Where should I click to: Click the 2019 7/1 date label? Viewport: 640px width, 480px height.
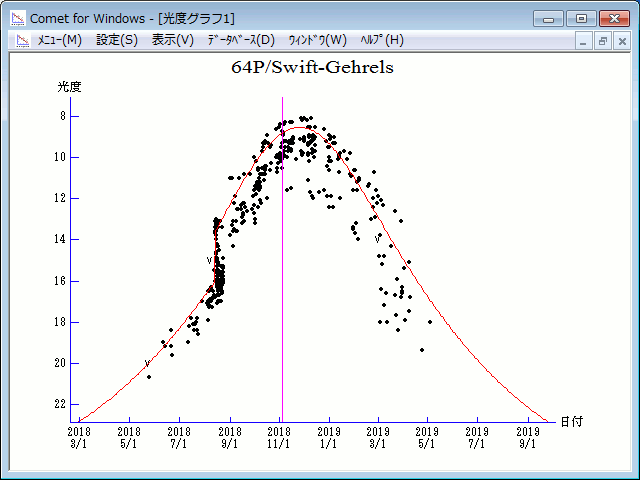pos(477,438)
